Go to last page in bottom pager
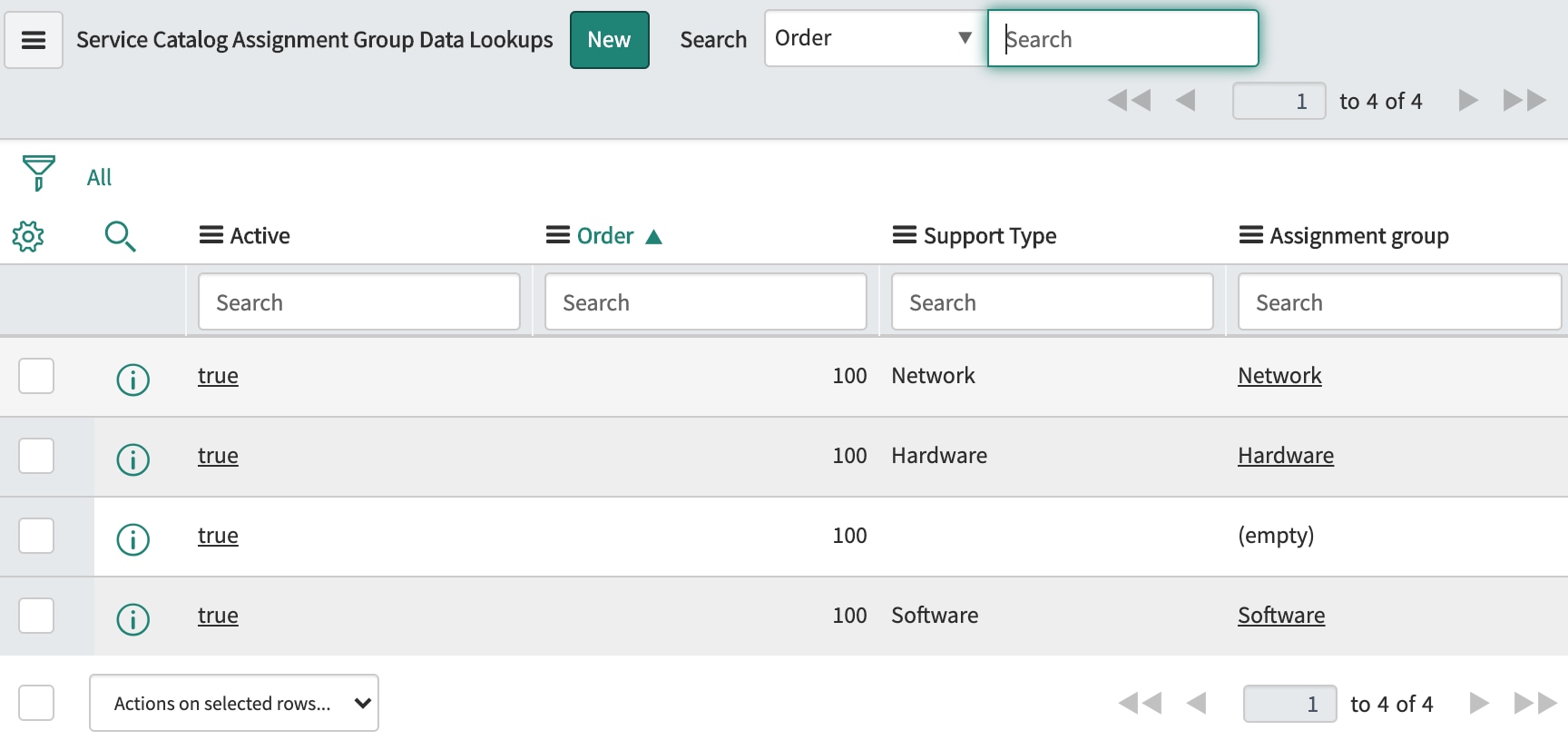This screenshot has width=1568, height=750. coord(1535,703)
